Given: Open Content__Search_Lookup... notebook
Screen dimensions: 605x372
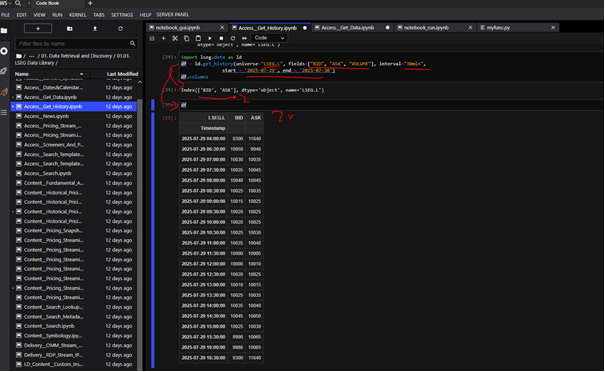Looking at the screenshot, I should point(73,307).
